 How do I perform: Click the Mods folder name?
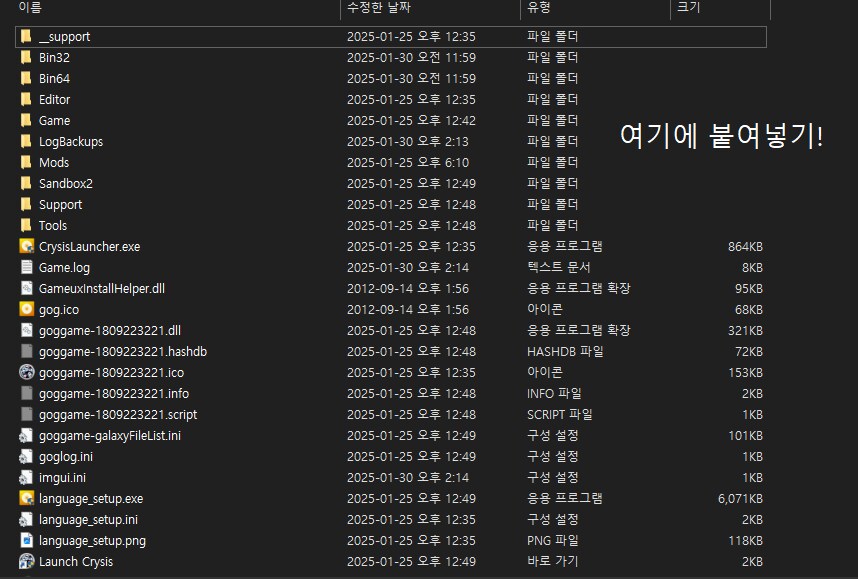[54, 163]
